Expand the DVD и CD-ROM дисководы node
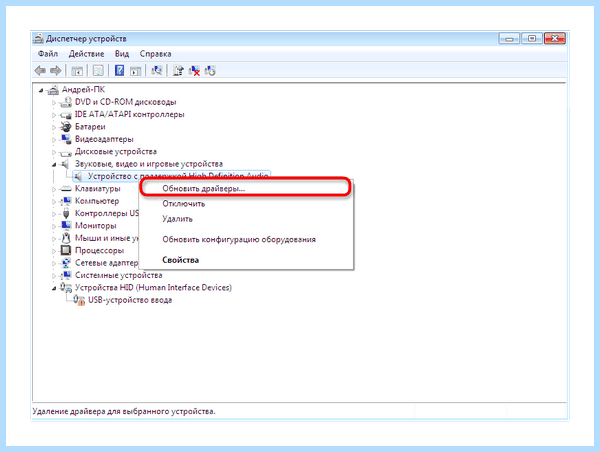Viewport: 600px width, 452px height. click(54, 103)
